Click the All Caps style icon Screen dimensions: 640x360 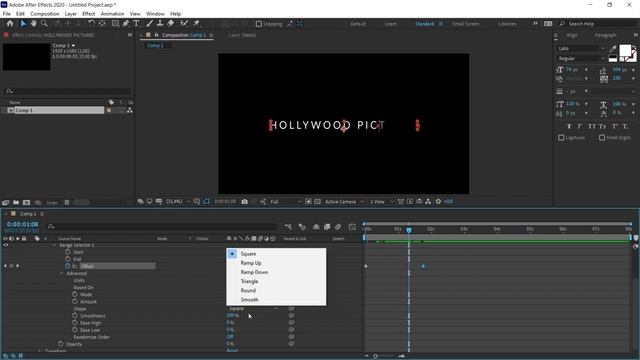click(592, 127)
